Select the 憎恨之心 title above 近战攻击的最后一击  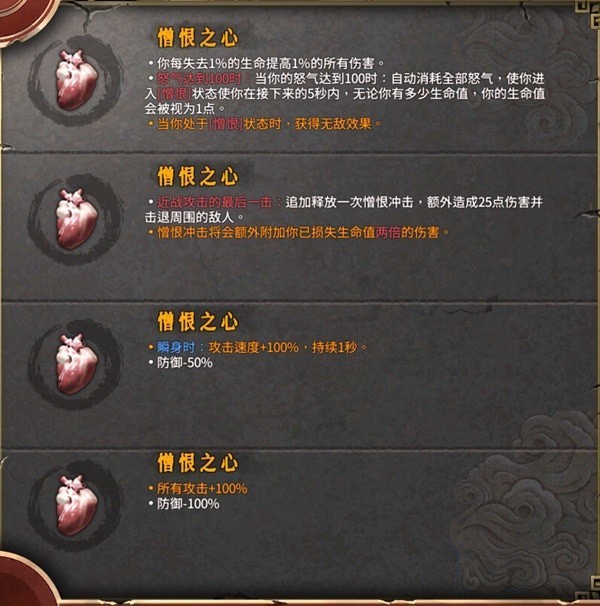[198, 177]
